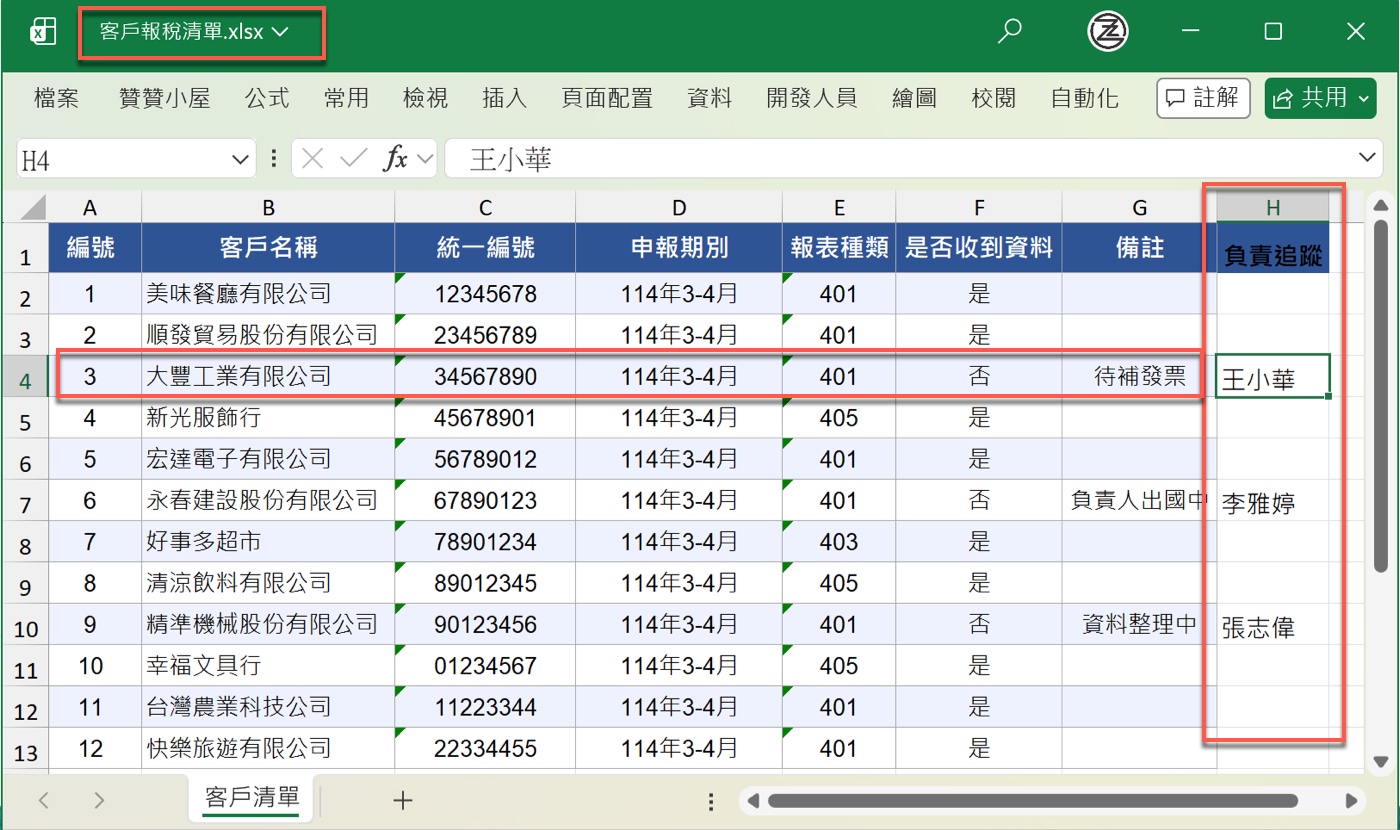The height and width of the screenshot is (830, 1400).
Task: Click the formula bar vertical dots handle
Action: [x=273, y=158]
